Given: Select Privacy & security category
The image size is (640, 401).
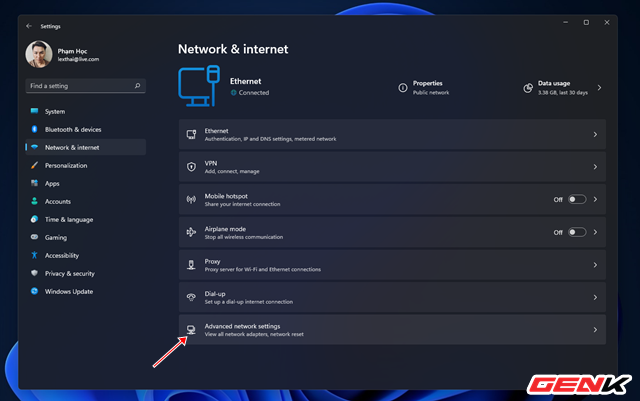Looking at the screenshot, I should [x=86, y=273].
